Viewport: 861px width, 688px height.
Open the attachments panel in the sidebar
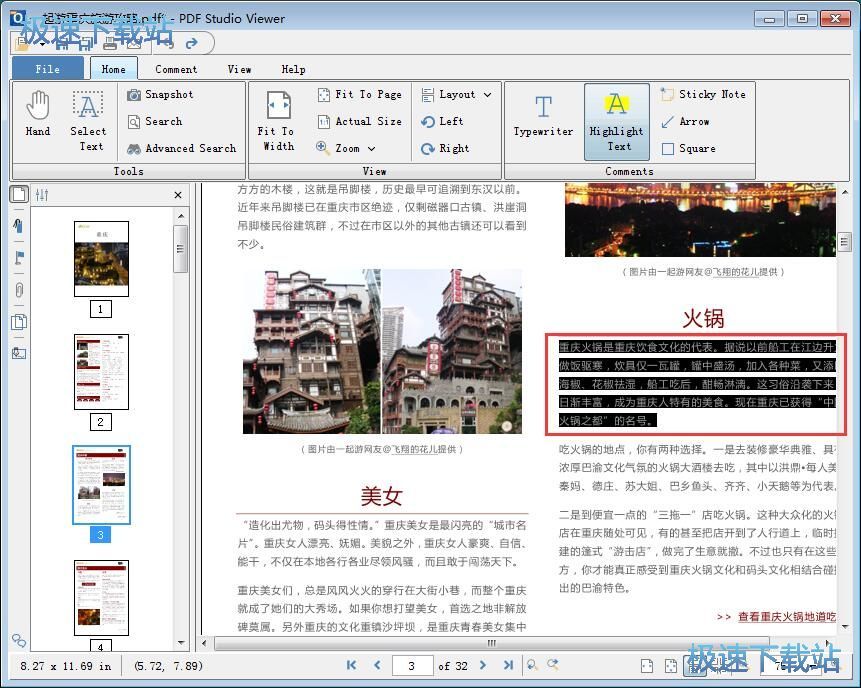[18, 287]
